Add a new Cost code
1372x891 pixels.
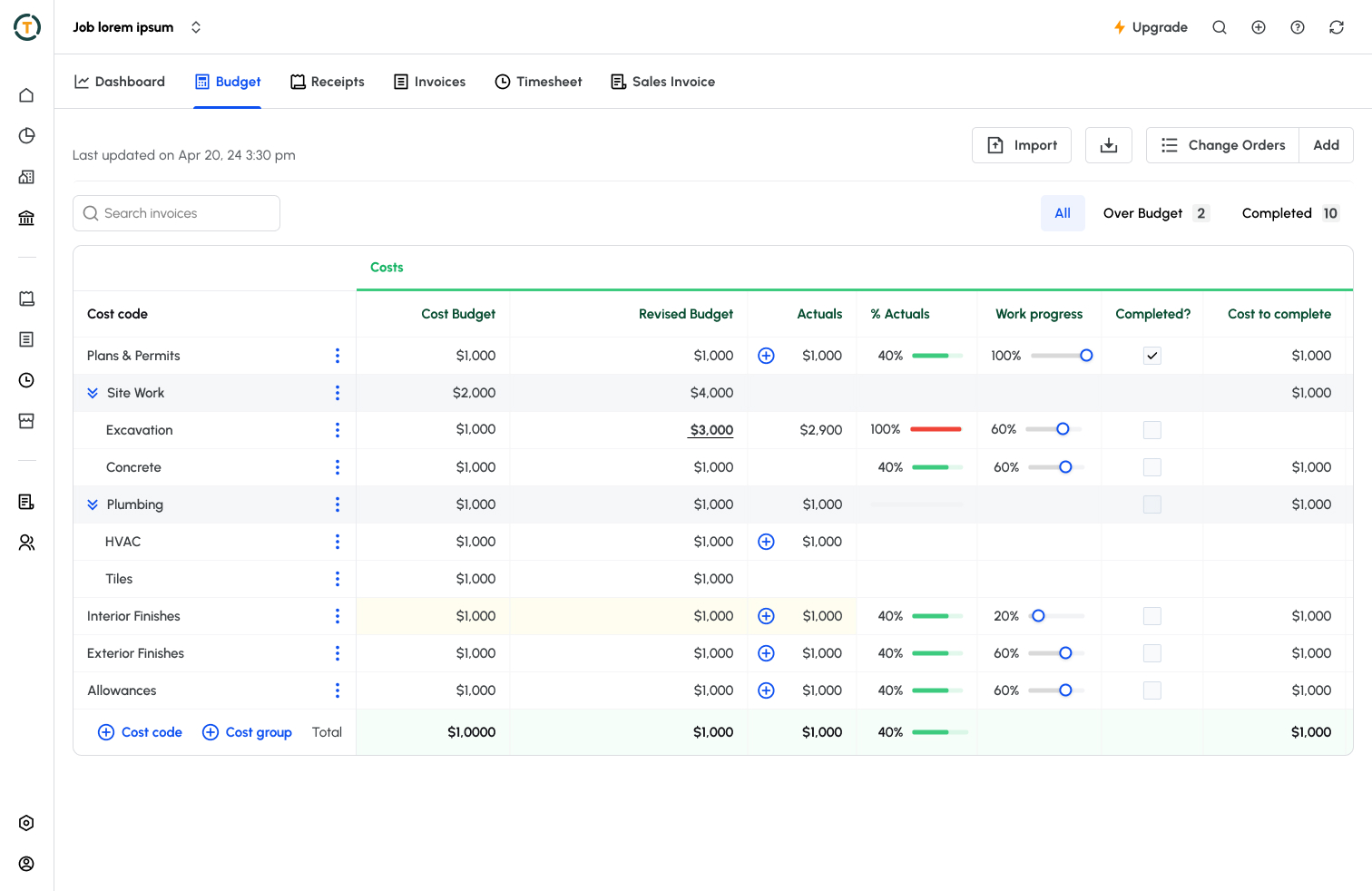point(140,732)
